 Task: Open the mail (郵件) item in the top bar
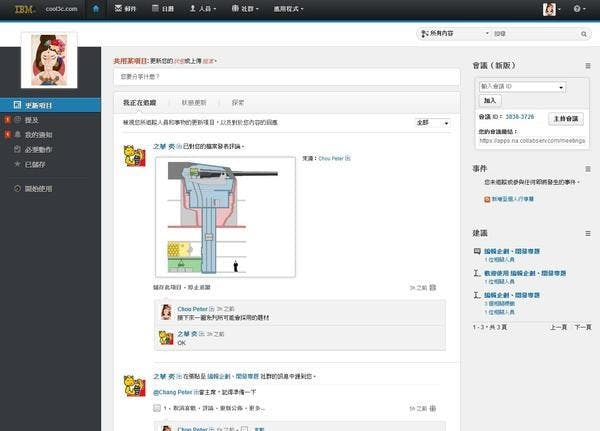click(126, 8)
